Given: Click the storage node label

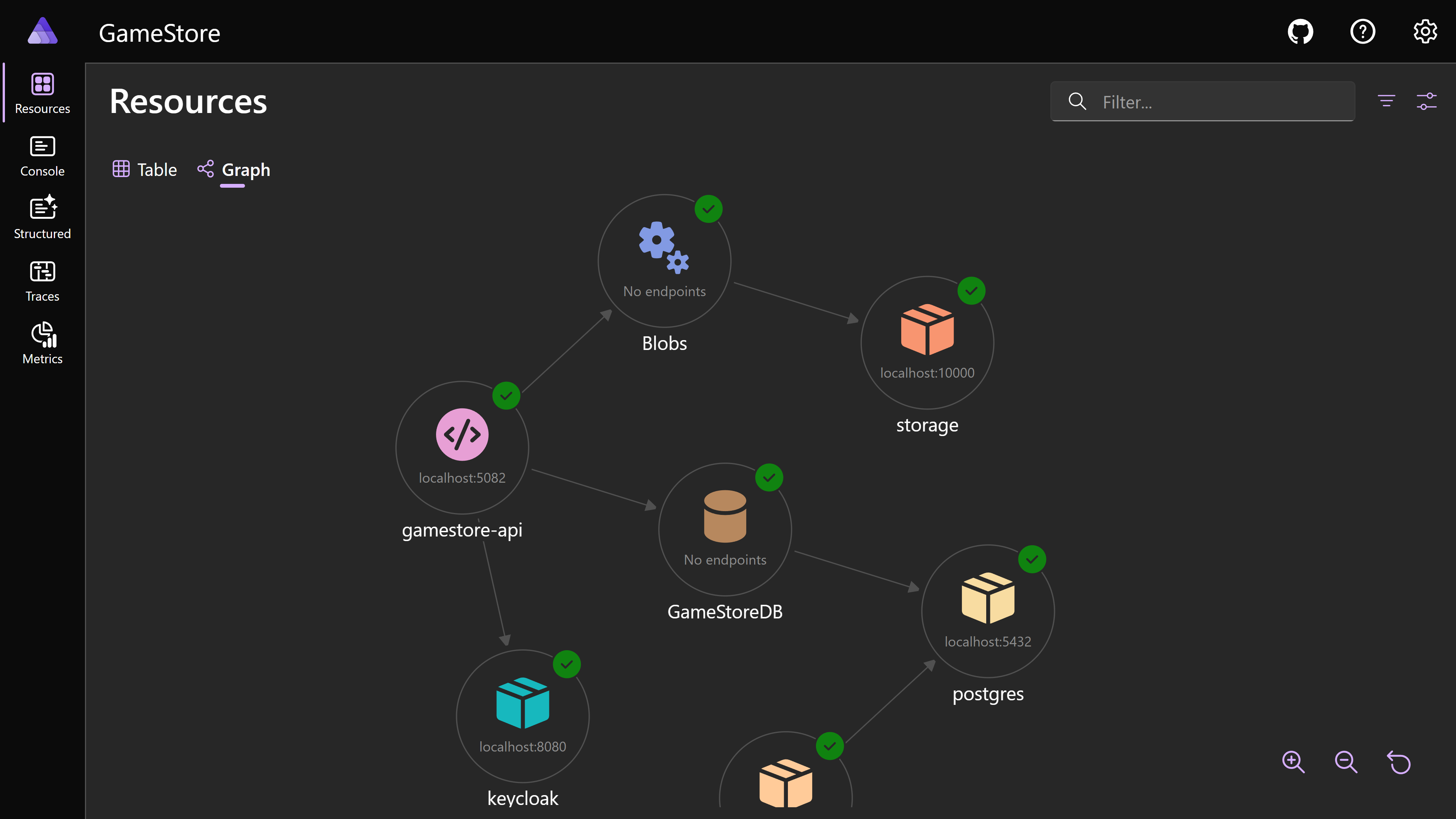Looking at the screenshot, I should pyautogui.click(x=927, y=425).
